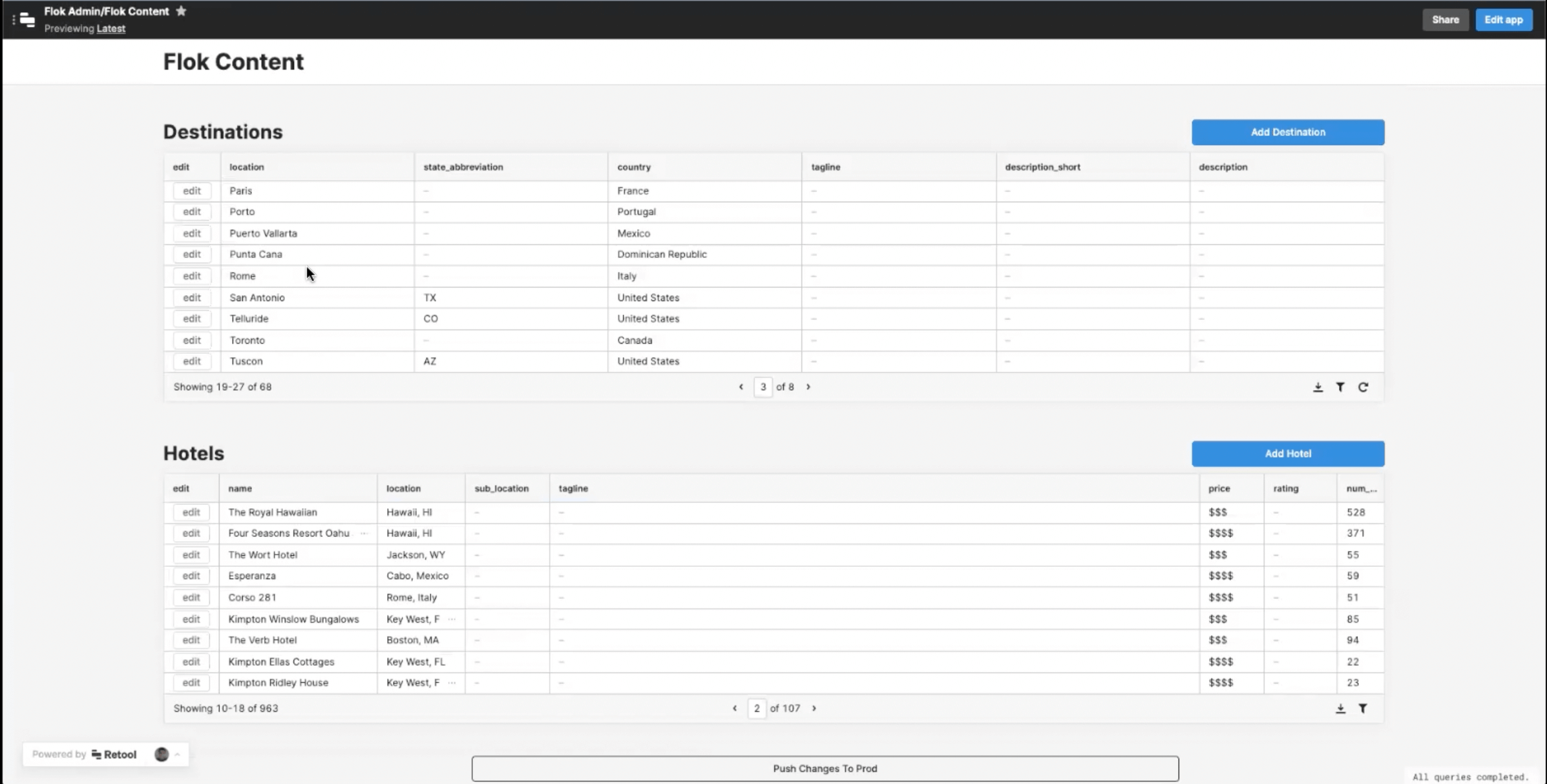
Task: Sort Hotels by sub_location header
Action: coord(507,489)
